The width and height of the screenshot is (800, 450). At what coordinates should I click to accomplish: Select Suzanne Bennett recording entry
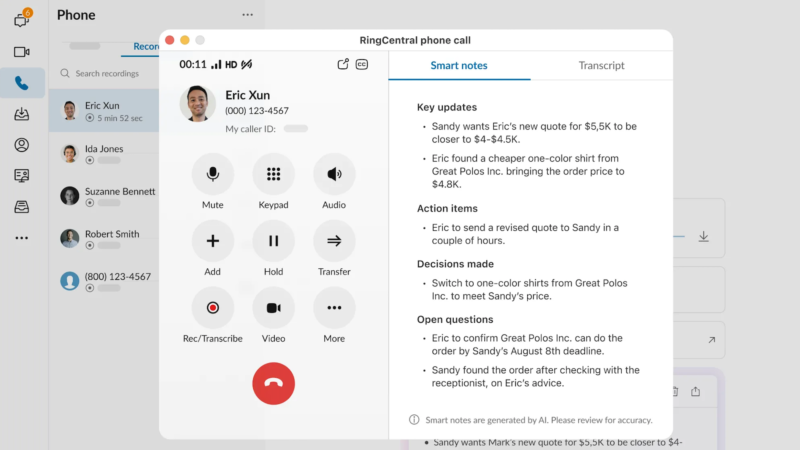pos(104,196)
